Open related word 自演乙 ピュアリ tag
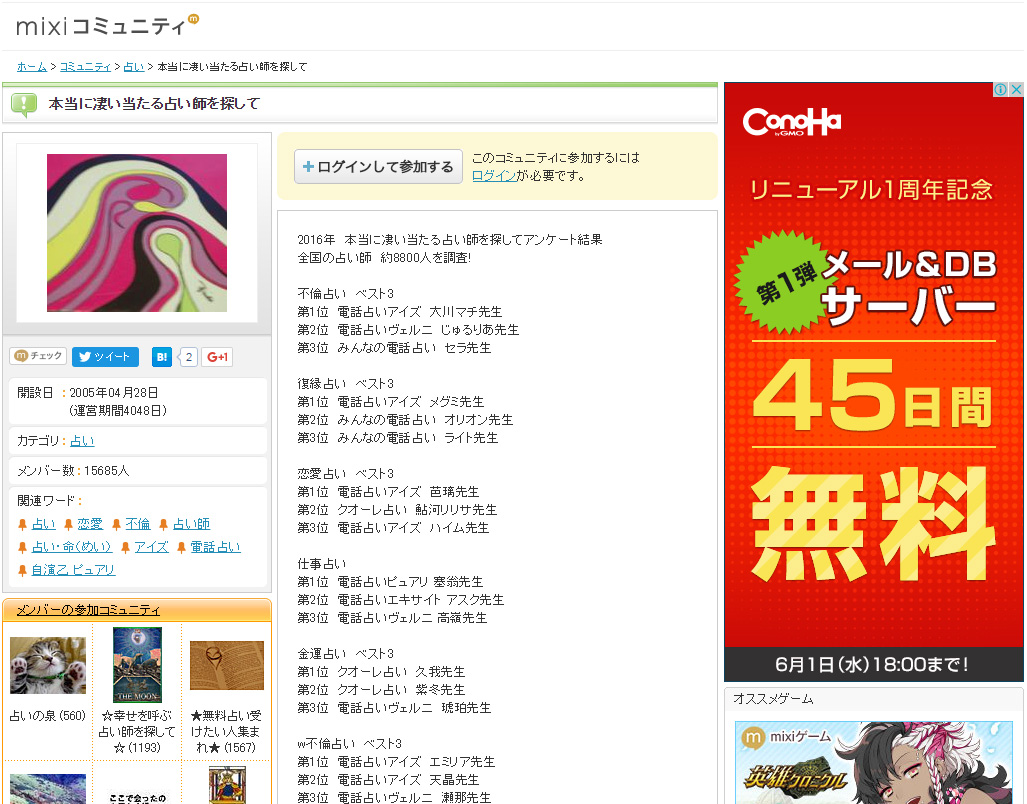This screenshot has height=804, width=1027. coord(73,570)
